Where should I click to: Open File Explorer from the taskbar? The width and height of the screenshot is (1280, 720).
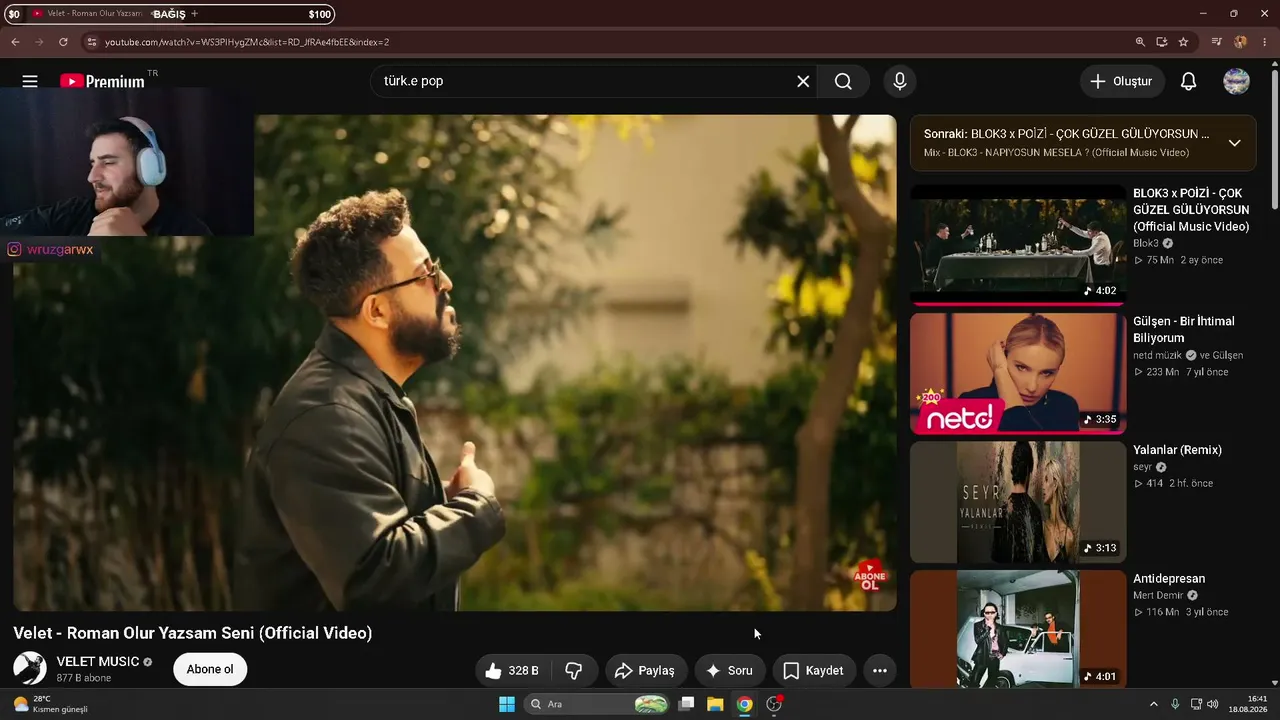pyautogui.click(x=715, y=704)
